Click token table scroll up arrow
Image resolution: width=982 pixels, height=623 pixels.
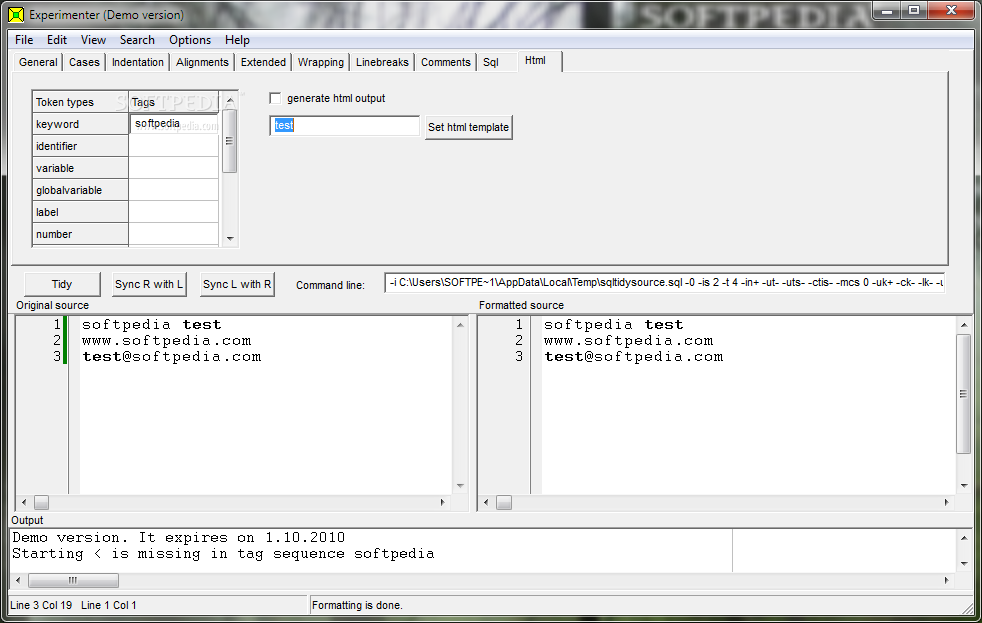(x=230, y=100)
